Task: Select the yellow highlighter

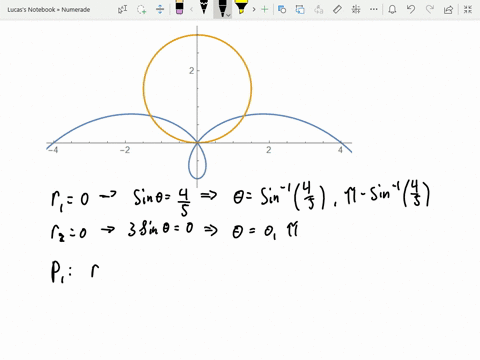Action: pyautogui.click(x=241, y=7)
